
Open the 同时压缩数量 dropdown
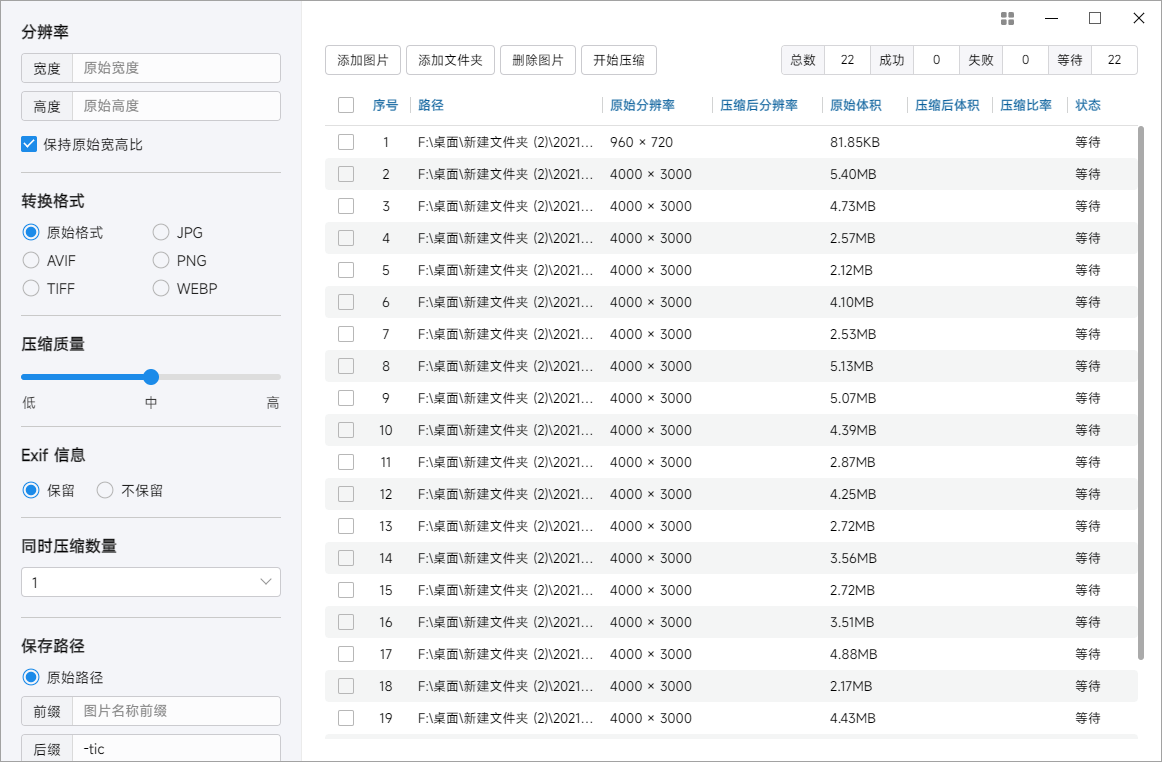click(x=151, y=583)
